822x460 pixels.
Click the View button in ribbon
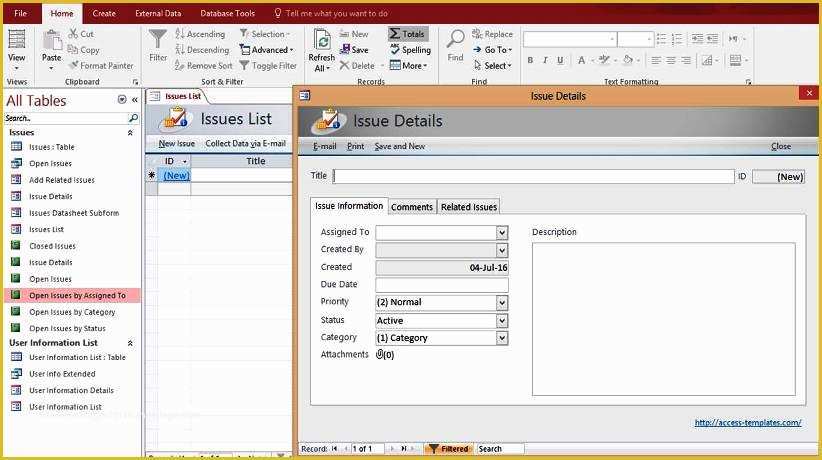(x=16, y=51)
